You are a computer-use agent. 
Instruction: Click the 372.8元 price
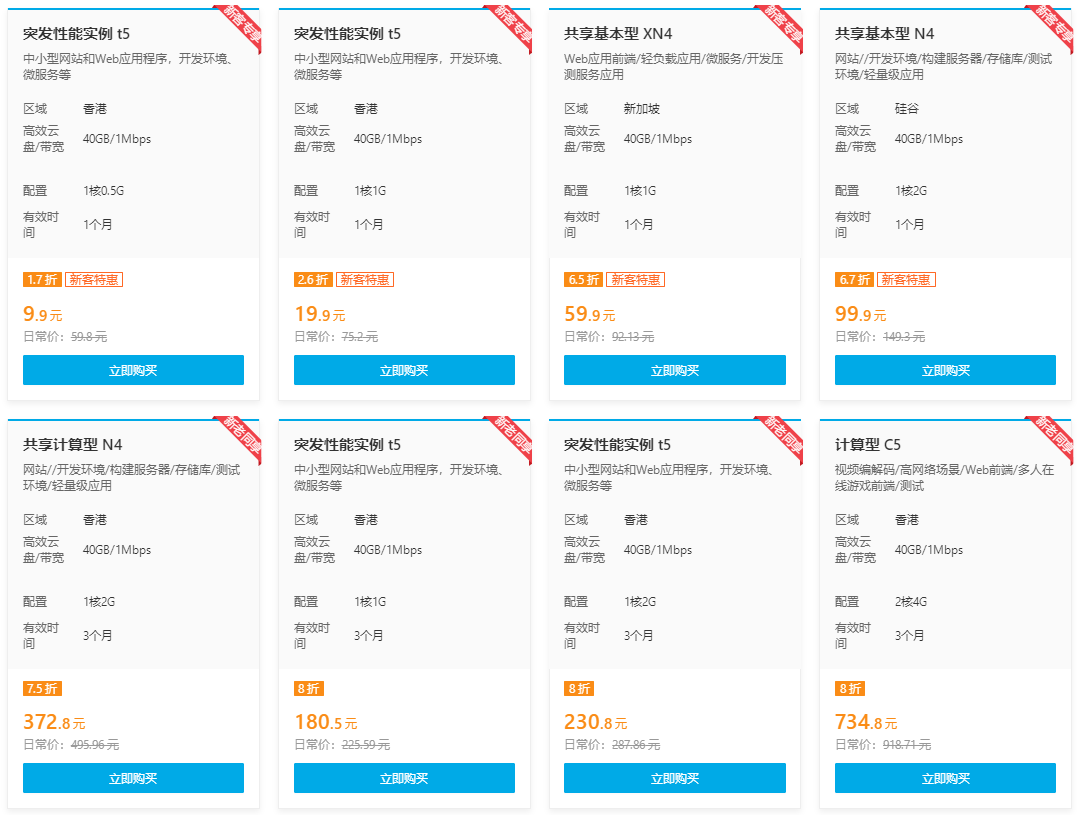(54, 722)
